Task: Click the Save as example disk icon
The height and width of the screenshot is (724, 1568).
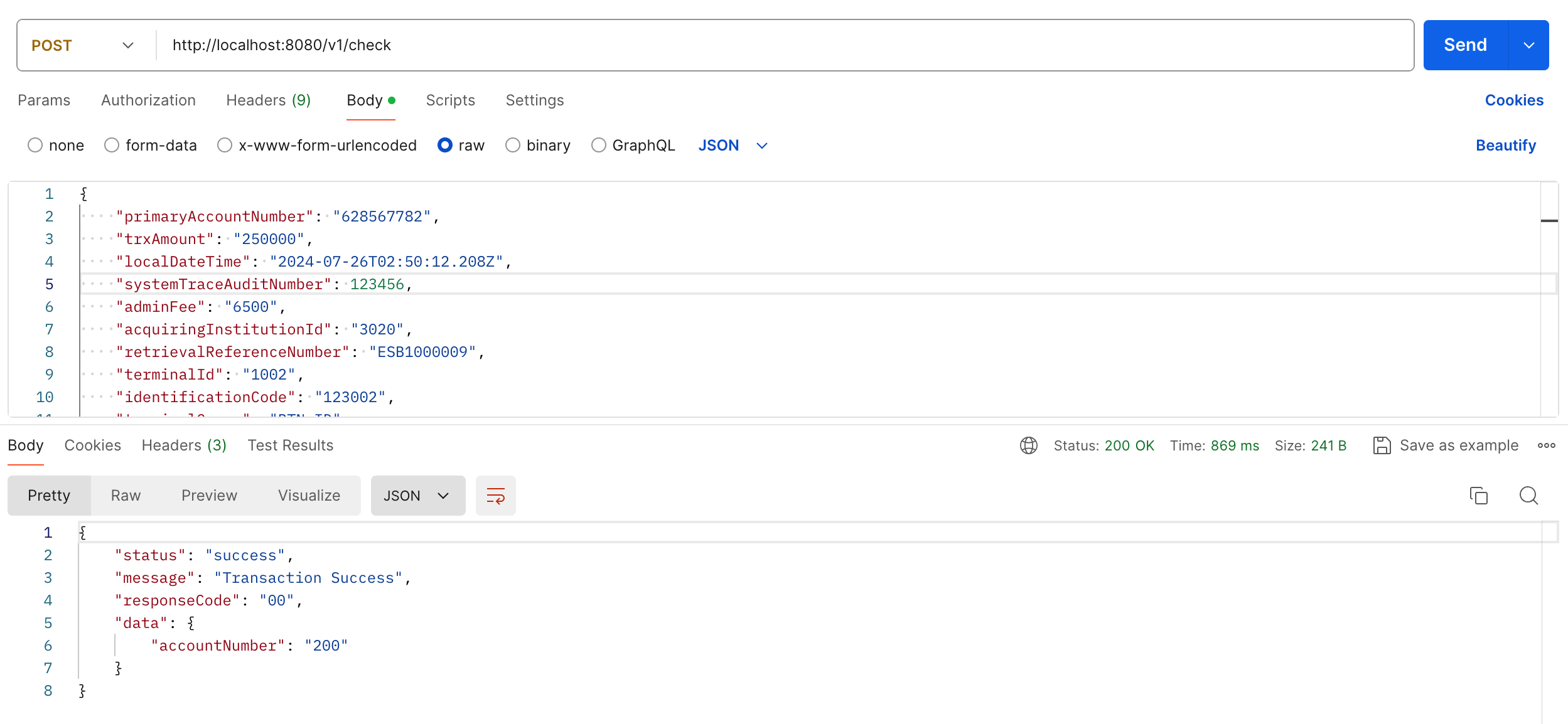Action: click(x=1382, y=445)
